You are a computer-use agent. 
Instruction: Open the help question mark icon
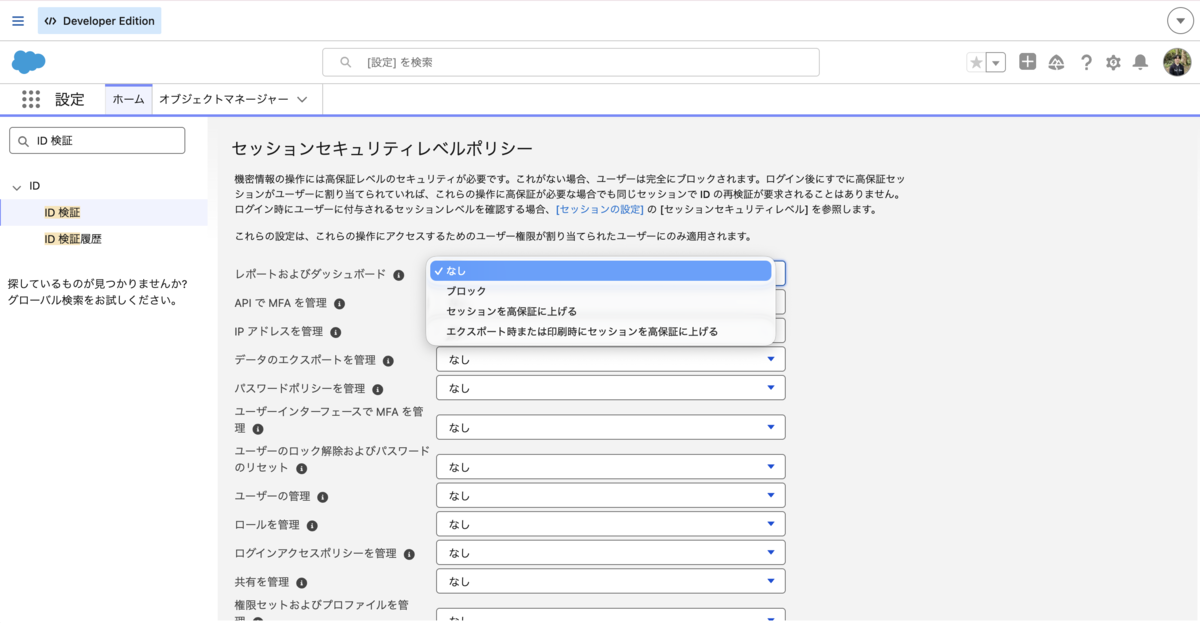click(1086, 62)
